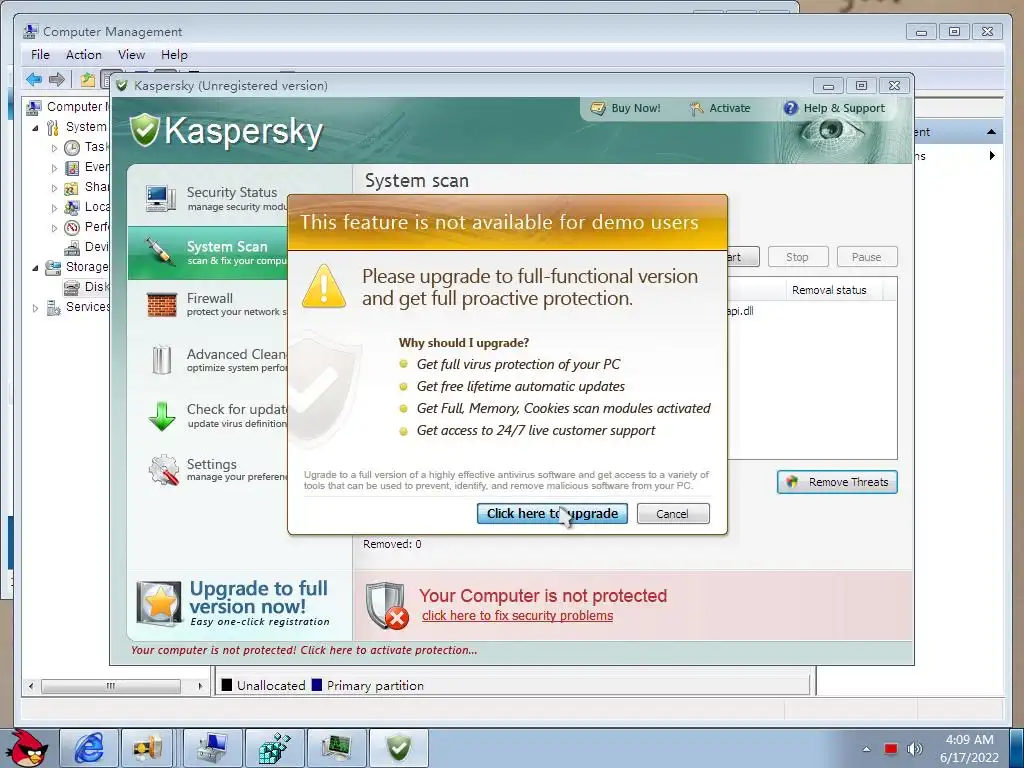1024x768 pixels.
Task: Open Buy Now! in Kaspersky header
Action: (x=626, y=108)
